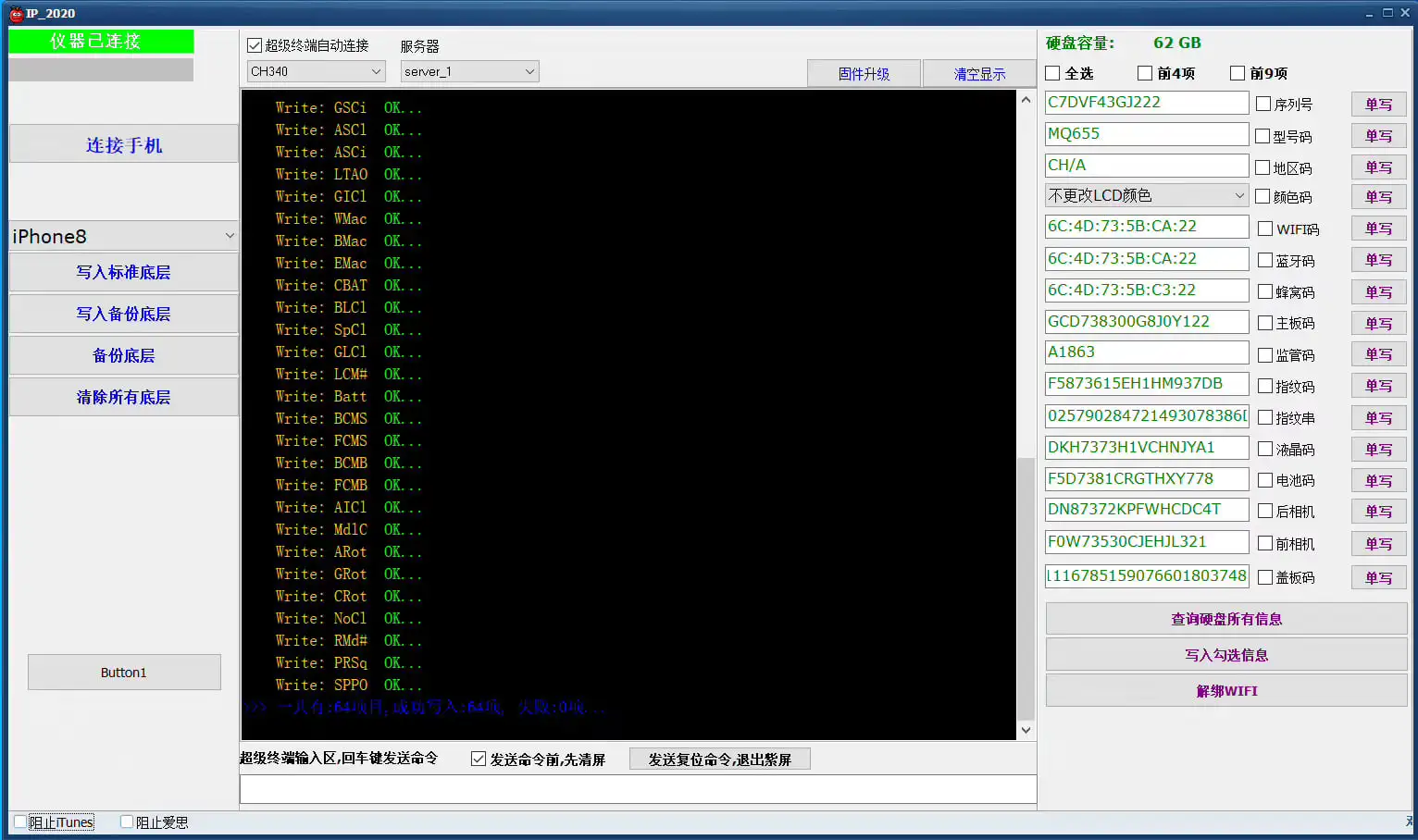Expand the server_1 server dropdown

tap(470, 71)
